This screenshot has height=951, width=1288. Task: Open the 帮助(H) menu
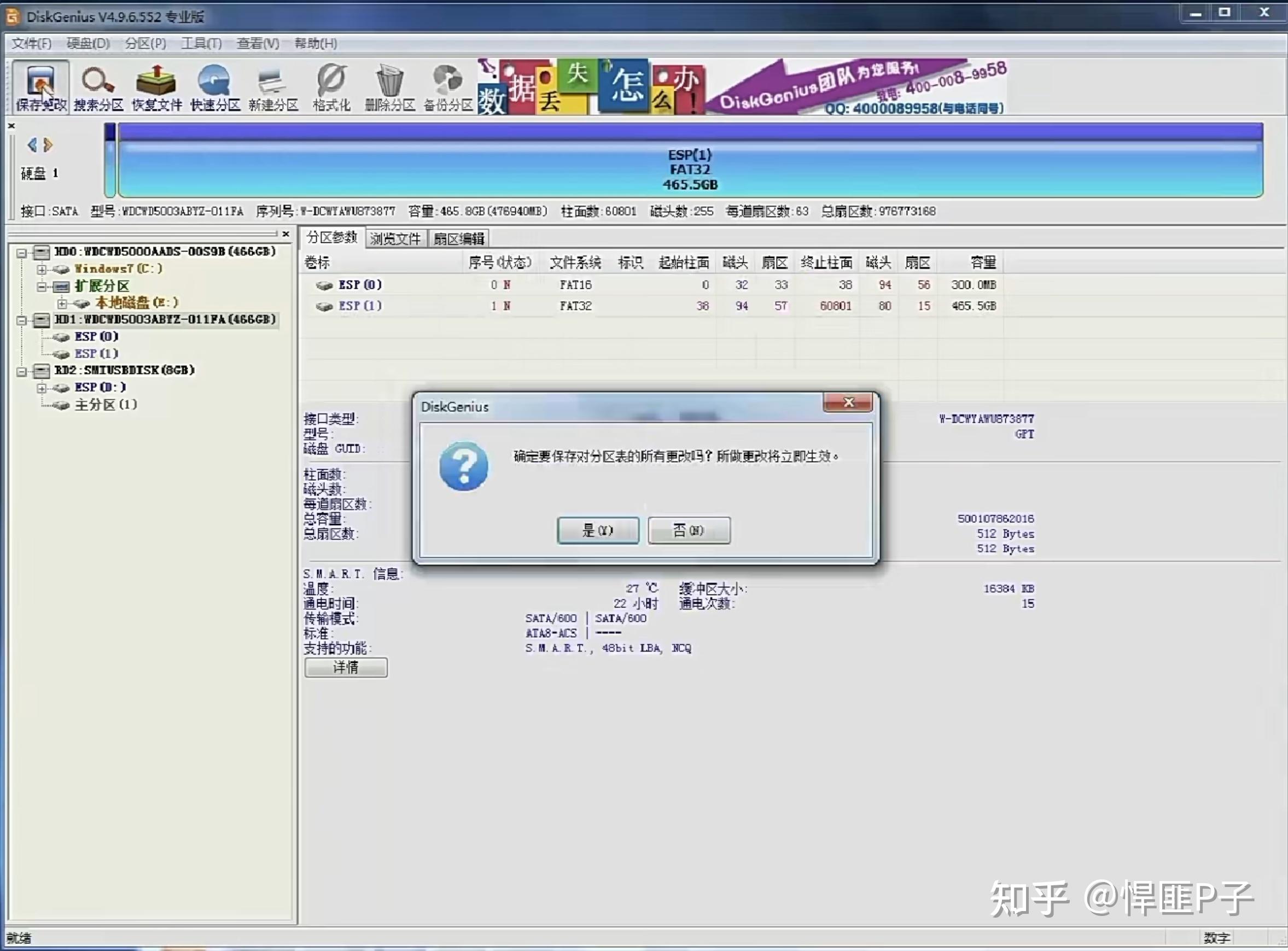(316, 44)
